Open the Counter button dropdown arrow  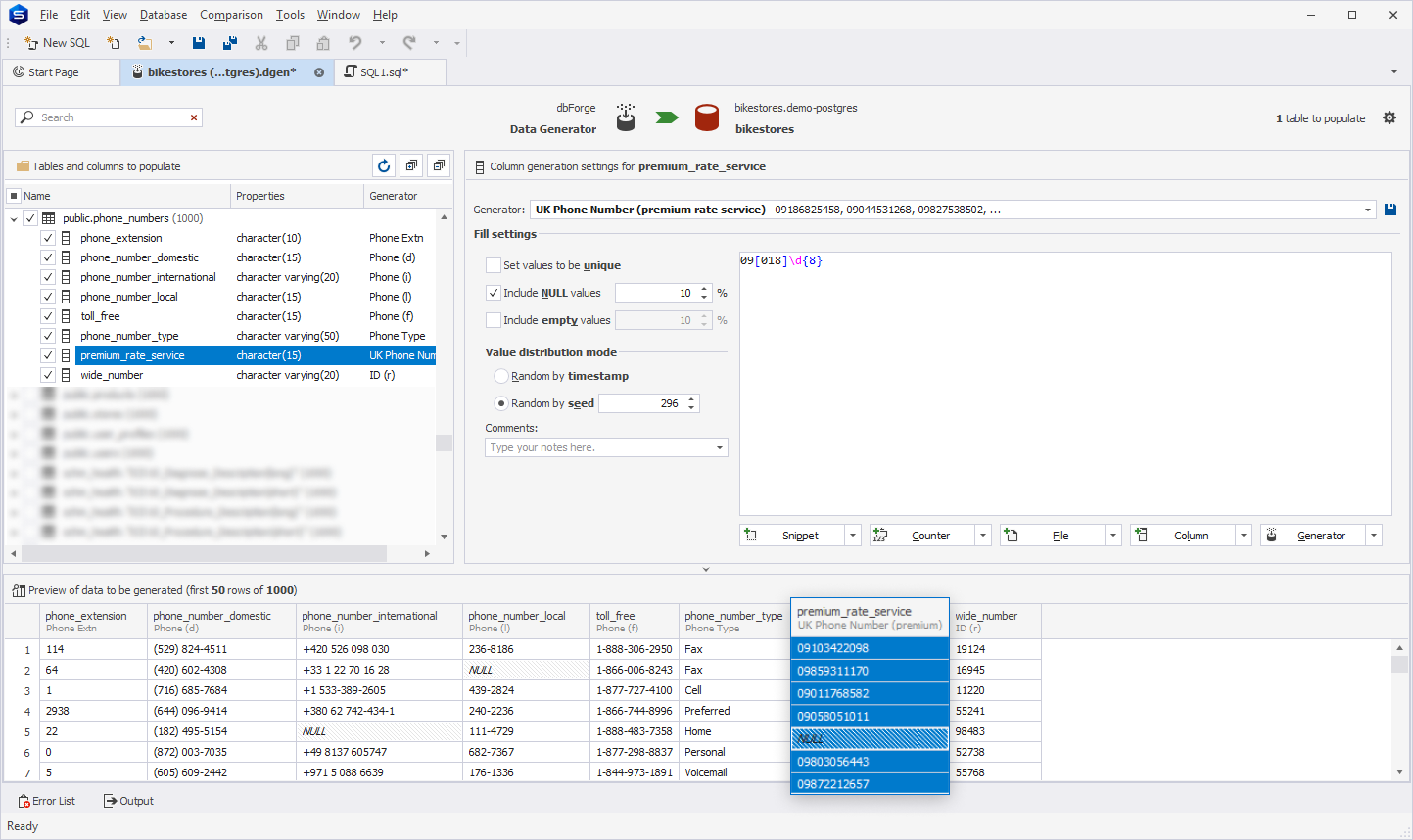point(983,536)
